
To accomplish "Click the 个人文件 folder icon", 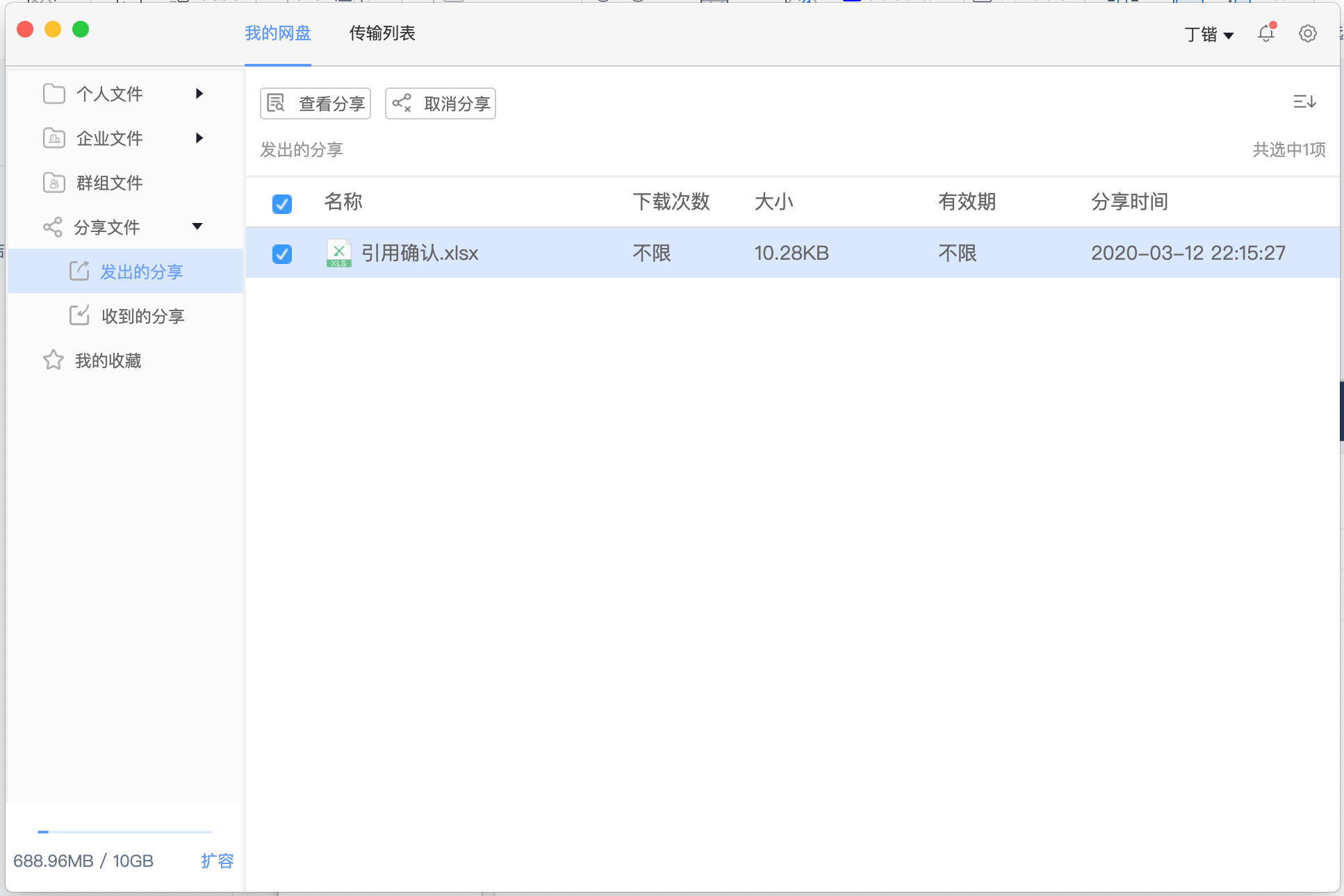I will pos(54,94).
